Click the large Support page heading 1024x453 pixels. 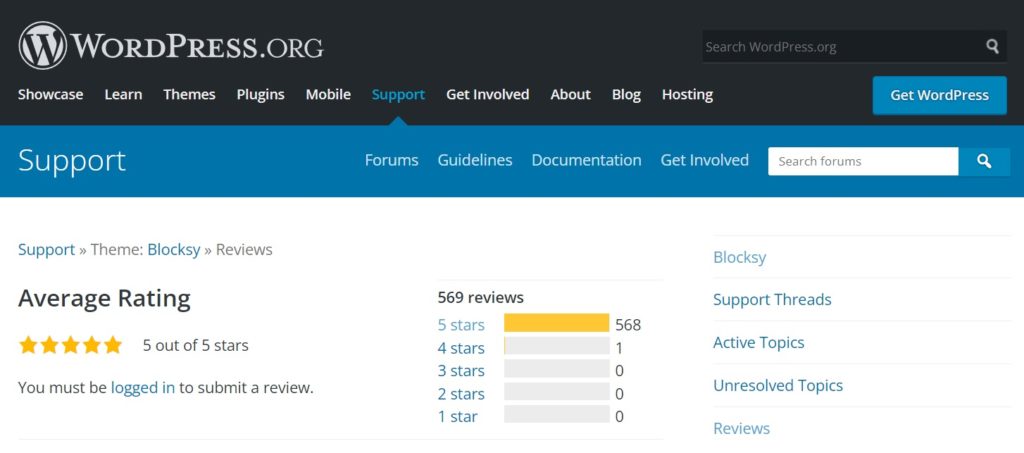[x=72, y=161]
